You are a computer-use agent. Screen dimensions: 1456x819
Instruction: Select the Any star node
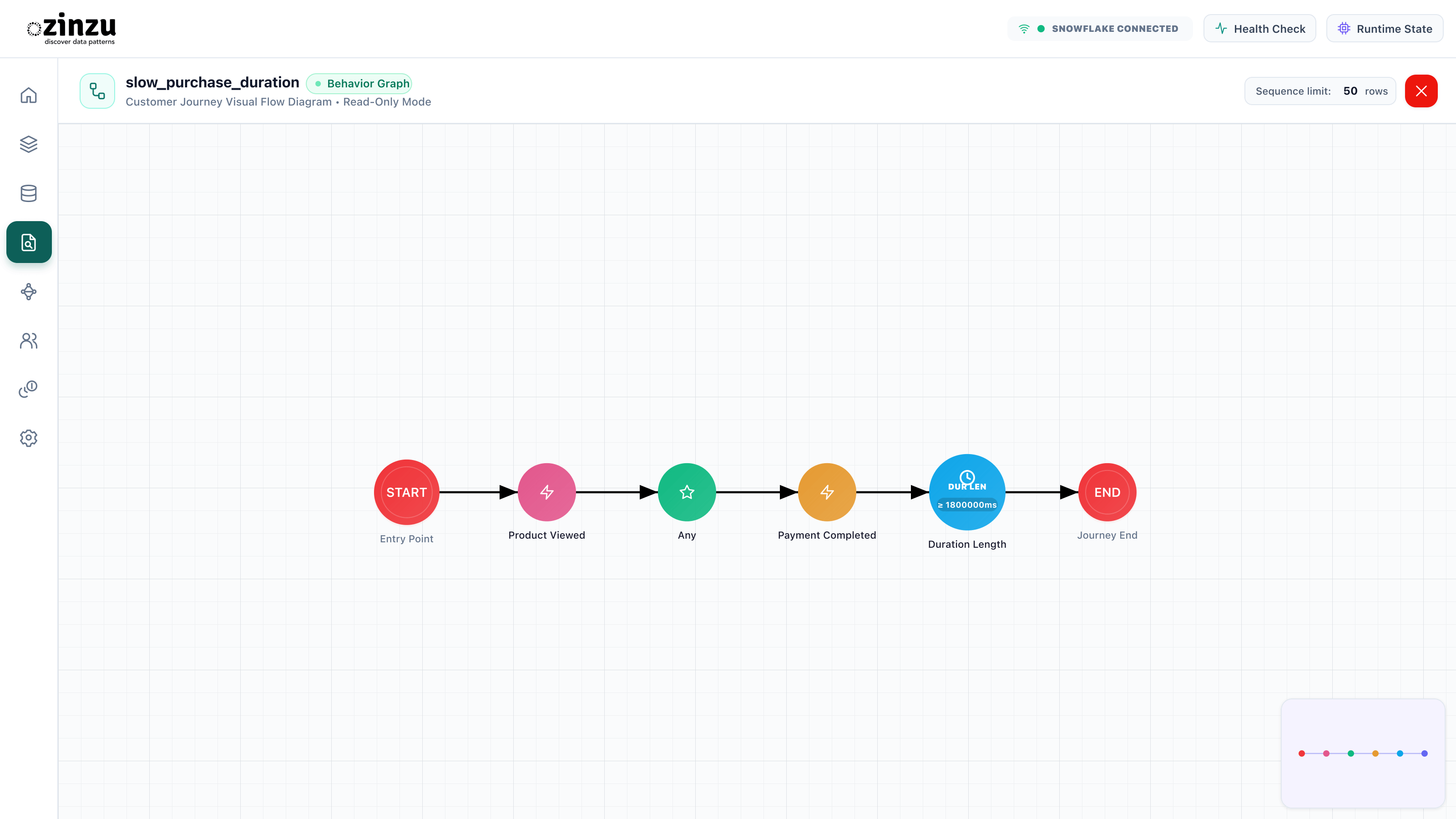tap(687, 492)
